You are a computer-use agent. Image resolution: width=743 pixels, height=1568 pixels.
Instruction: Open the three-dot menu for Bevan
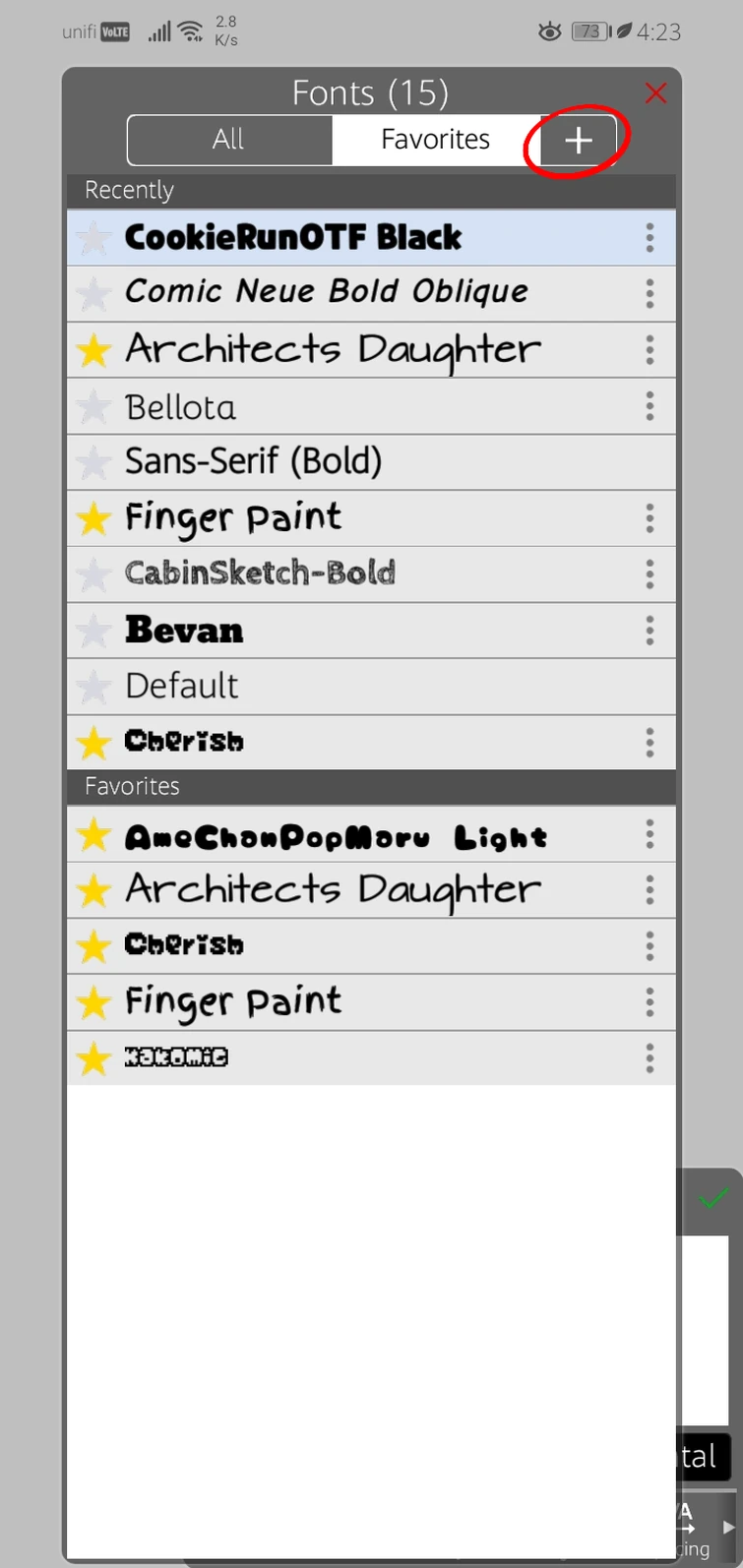[650, 631]
